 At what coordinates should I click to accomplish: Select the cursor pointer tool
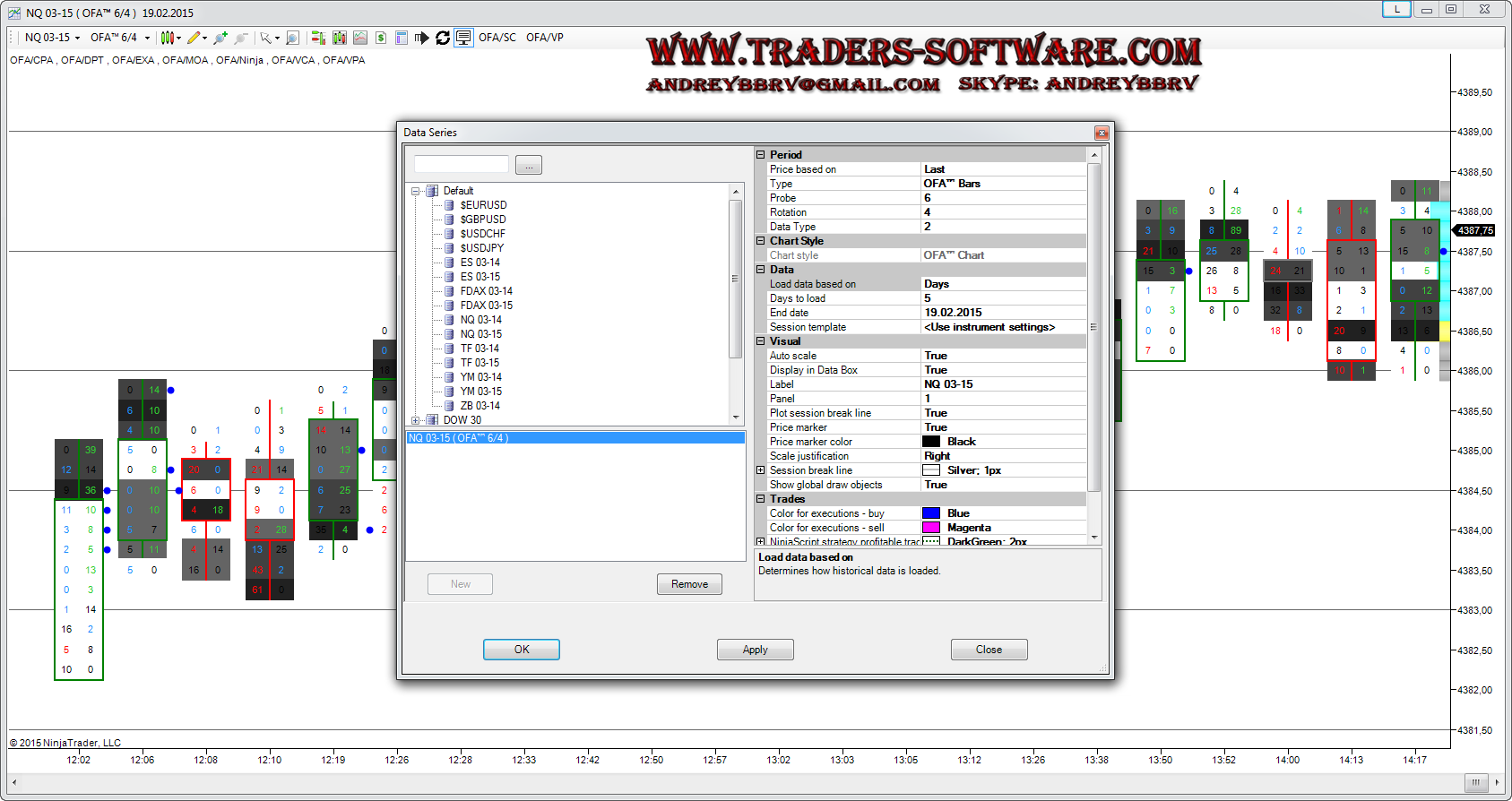(x=266, y=38)
